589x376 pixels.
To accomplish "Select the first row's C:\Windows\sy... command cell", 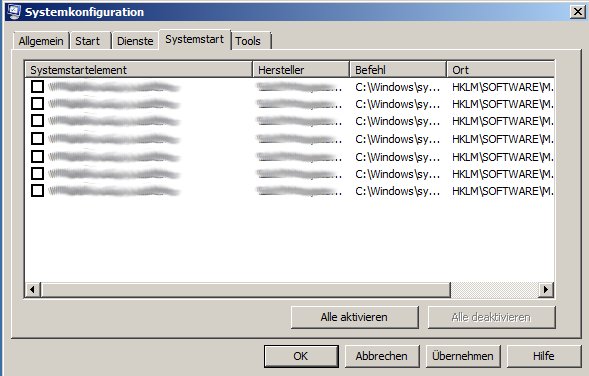I will tap(397, 87).
